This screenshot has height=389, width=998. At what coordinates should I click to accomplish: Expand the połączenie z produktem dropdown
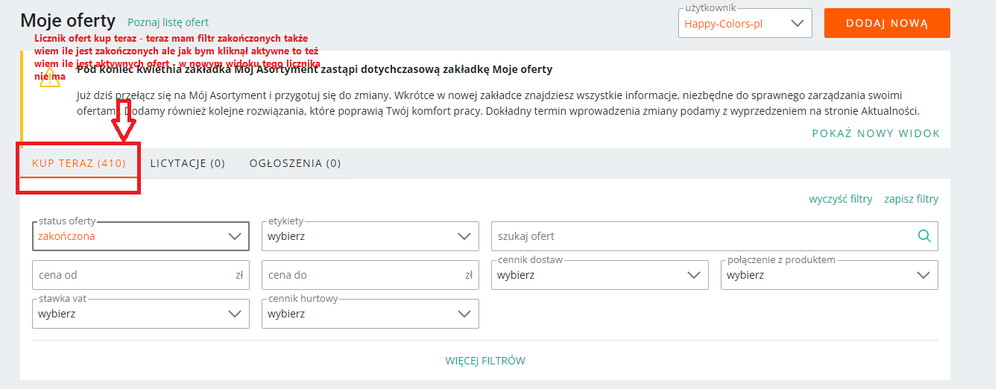point(829,275)
